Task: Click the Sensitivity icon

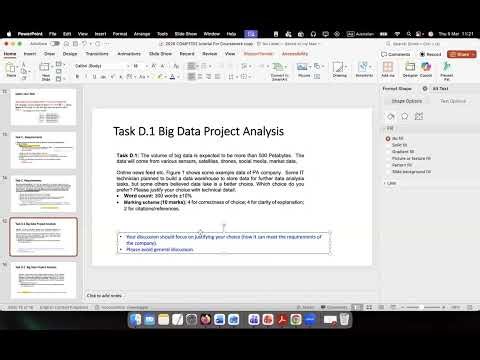Action: (364, 68)
